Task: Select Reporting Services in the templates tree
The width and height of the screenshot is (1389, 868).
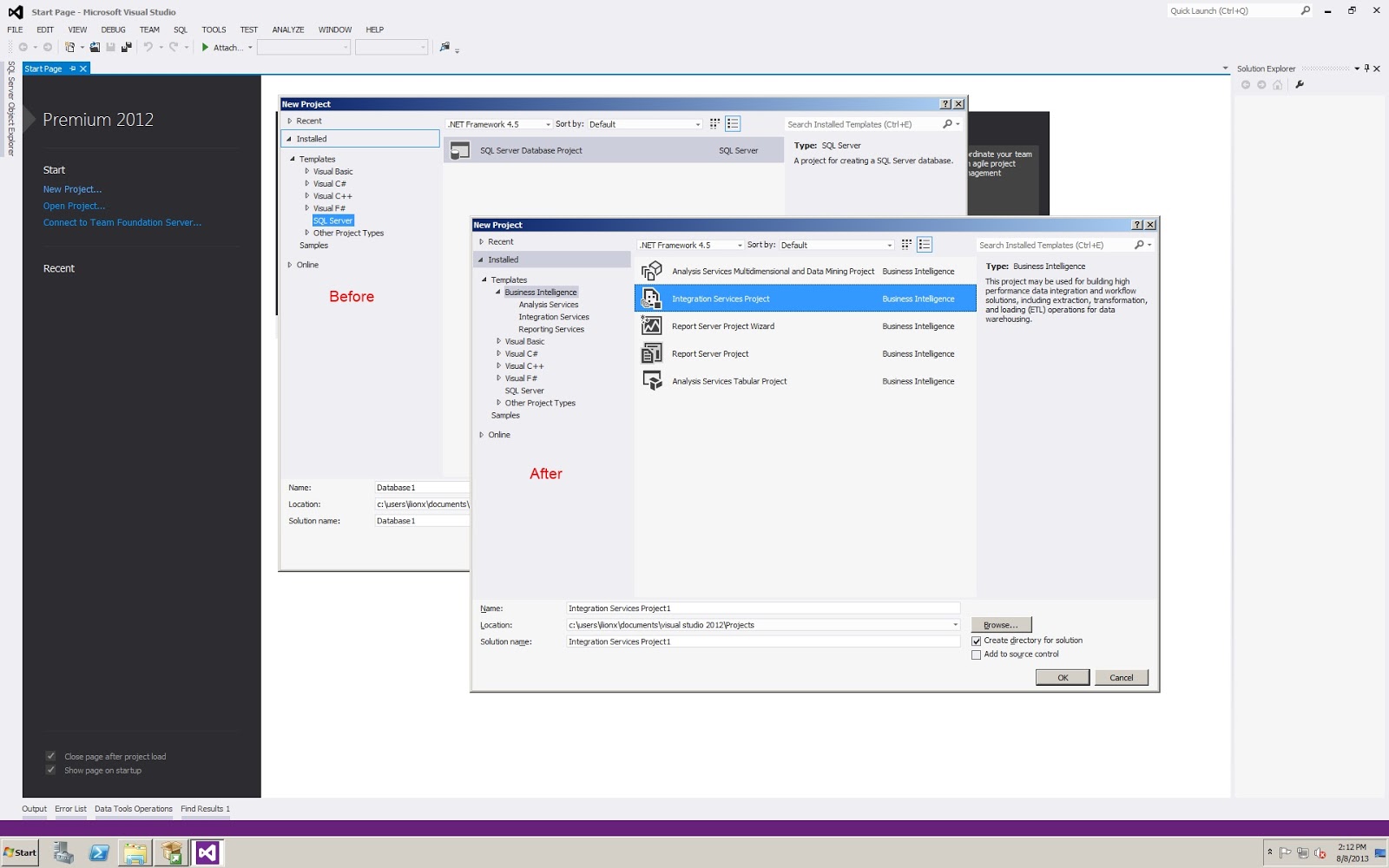Action: pyautogui.click(x=551, y=329)
